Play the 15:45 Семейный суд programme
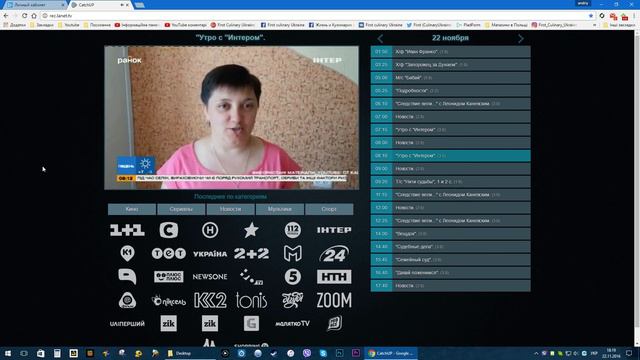The width and height of the screenshot is (640, 360). [x=451, y=260]
